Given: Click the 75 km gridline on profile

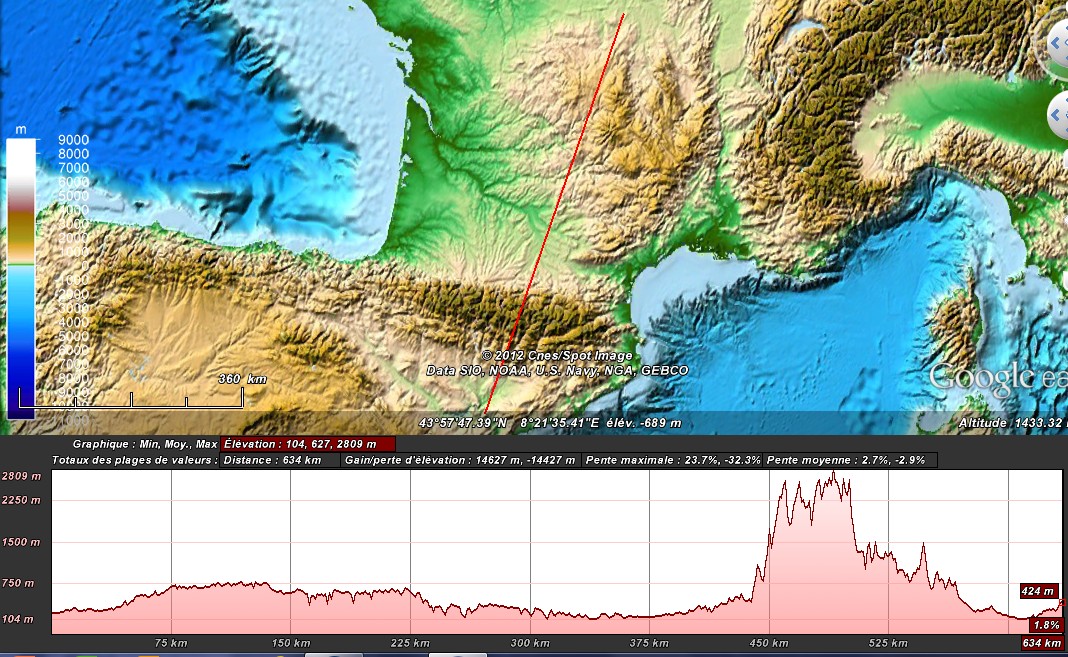Looking at the screenshot, I should pos(172,550).
